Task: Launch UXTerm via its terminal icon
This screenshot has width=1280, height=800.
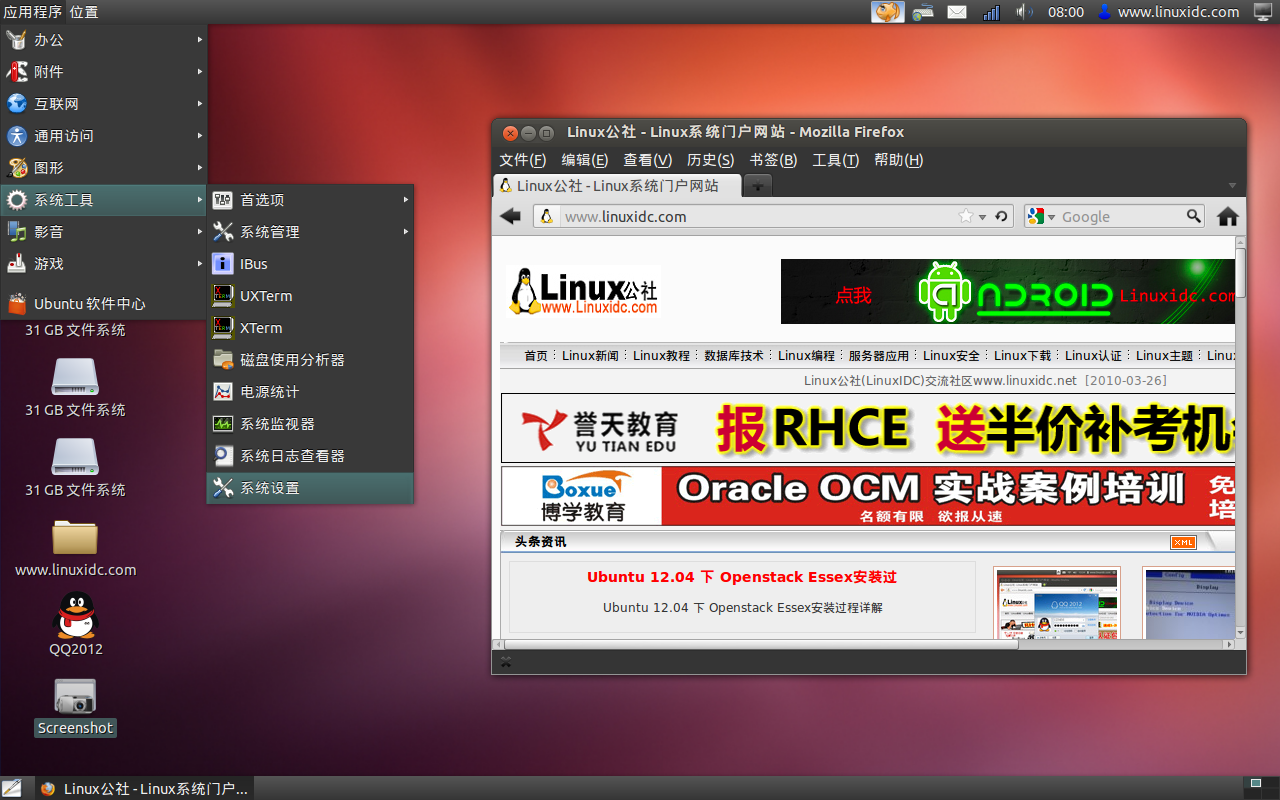Action: tap(223, 296)
